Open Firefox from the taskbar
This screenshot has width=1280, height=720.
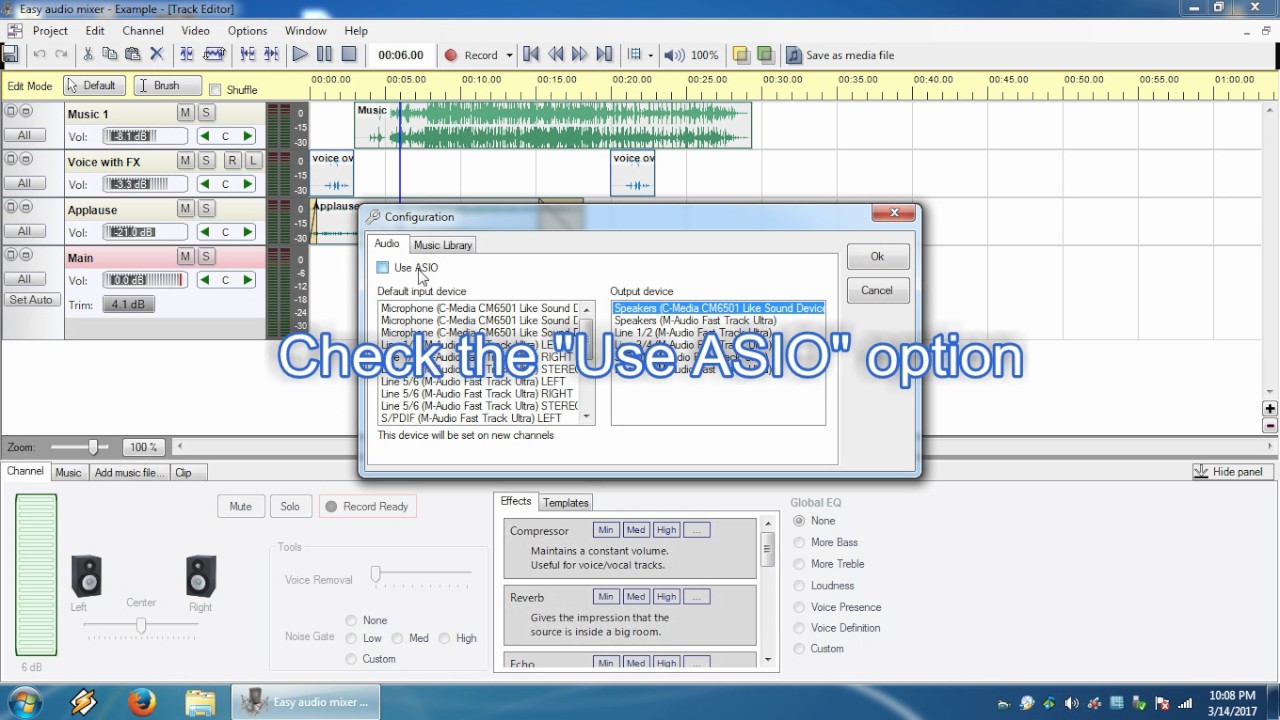(142, 702)
